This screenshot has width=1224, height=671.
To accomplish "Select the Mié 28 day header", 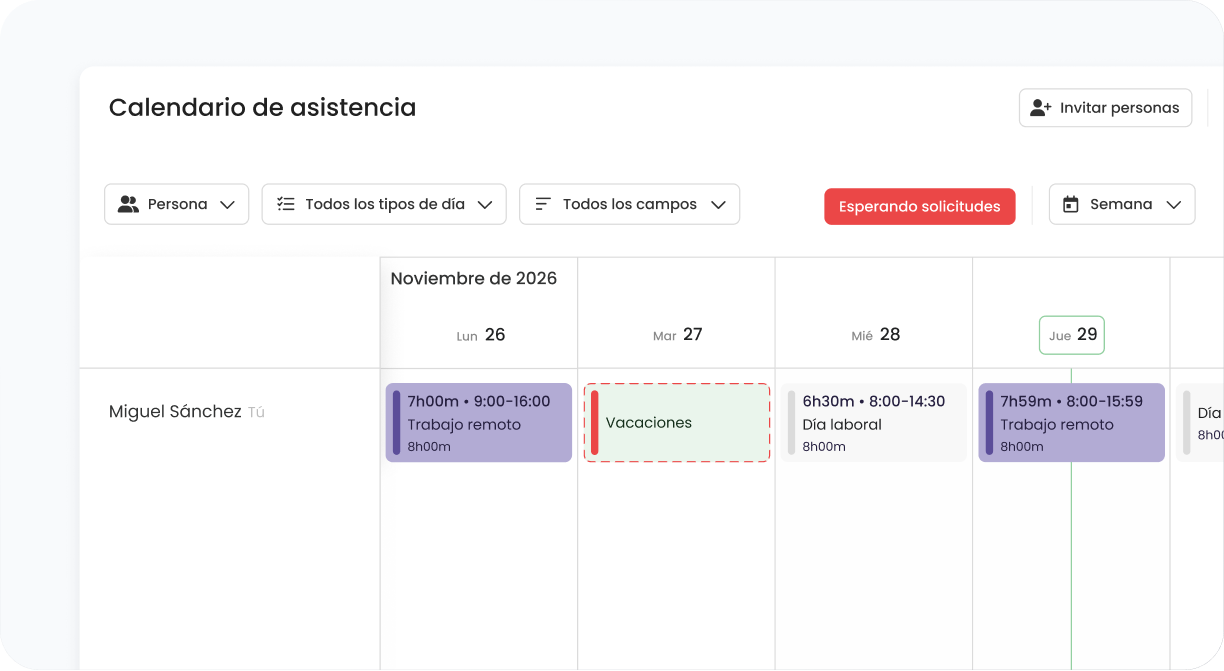I will pyautogui.click(x=876, y=335).
